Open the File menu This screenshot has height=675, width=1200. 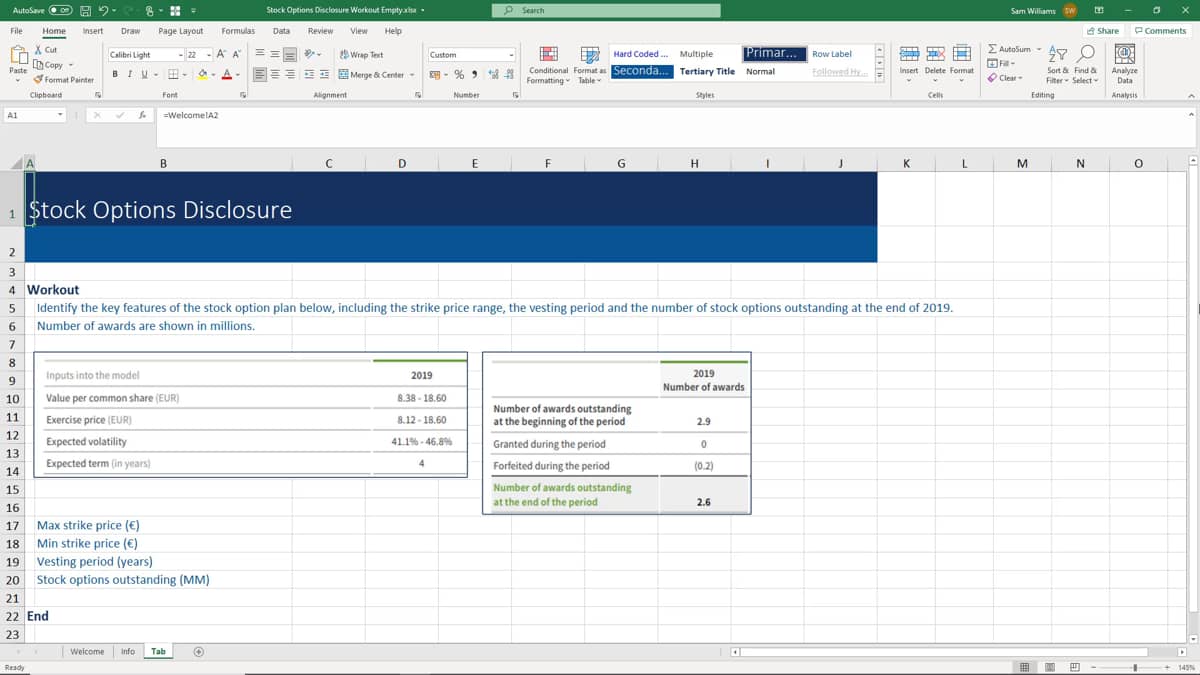pos(17,31)
